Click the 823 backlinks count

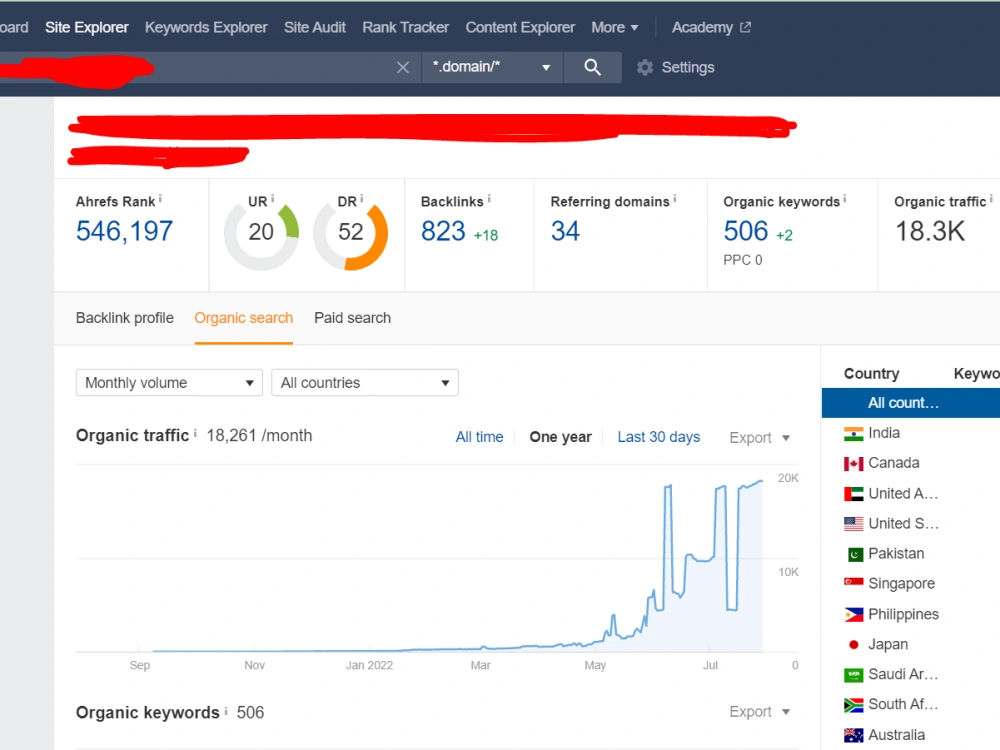pyautogui.click(x=443, y=231)
